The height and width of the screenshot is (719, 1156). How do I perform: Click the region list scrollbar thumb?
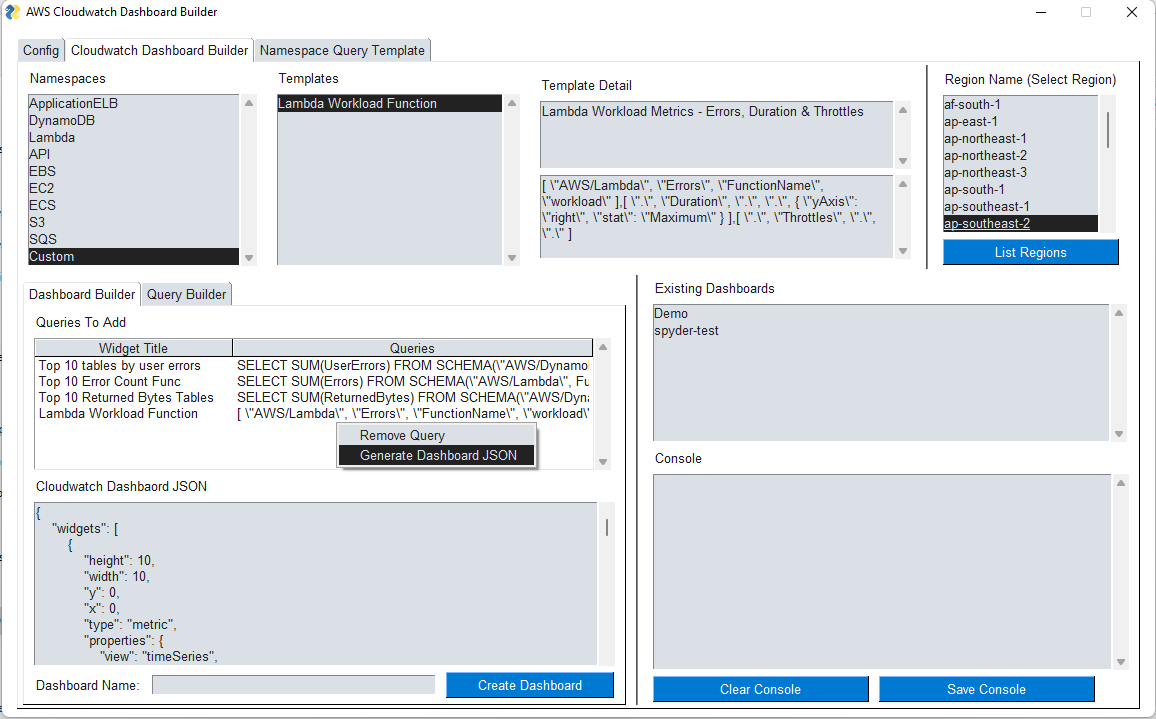tap(1107, 130)
